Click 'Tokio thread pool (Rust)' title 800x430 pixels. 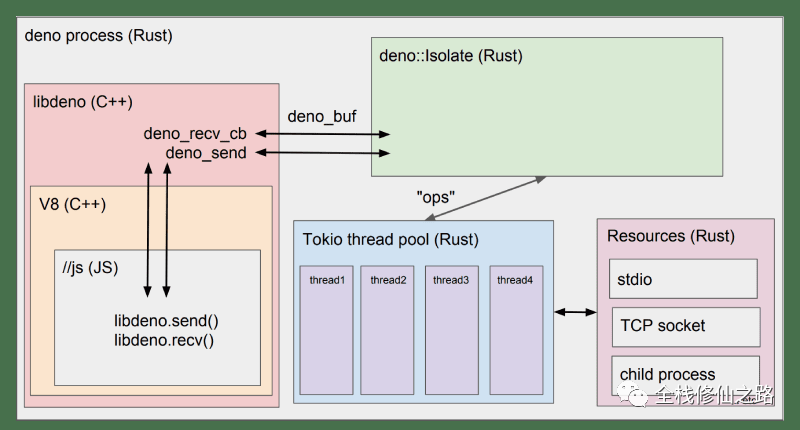point(391,240)
